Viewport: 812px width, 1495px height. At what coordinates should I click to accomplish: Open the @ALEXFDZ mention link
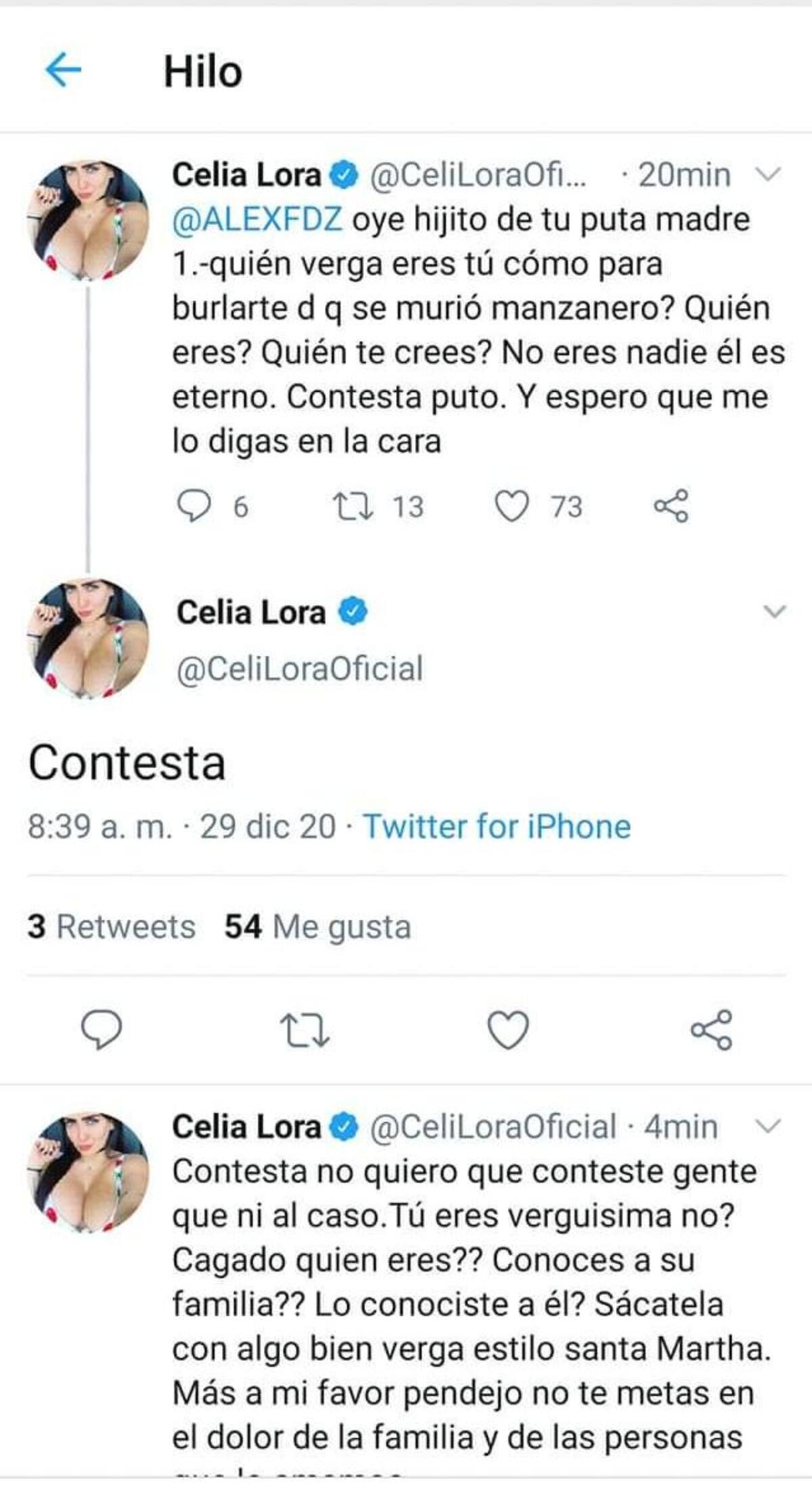[257, 220]
